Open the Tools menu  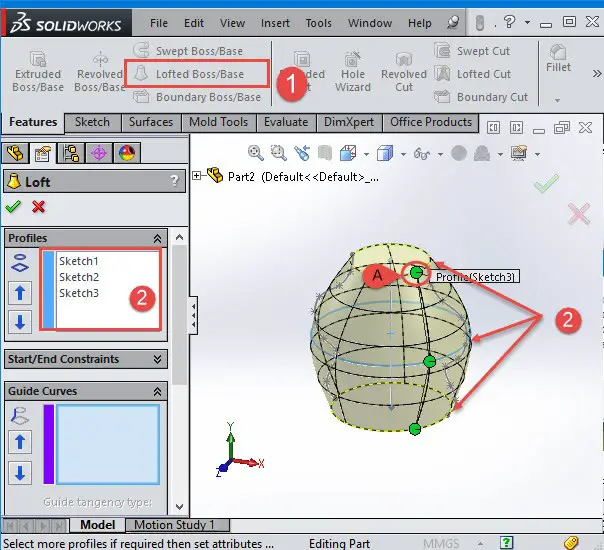(x=319, y=23)
